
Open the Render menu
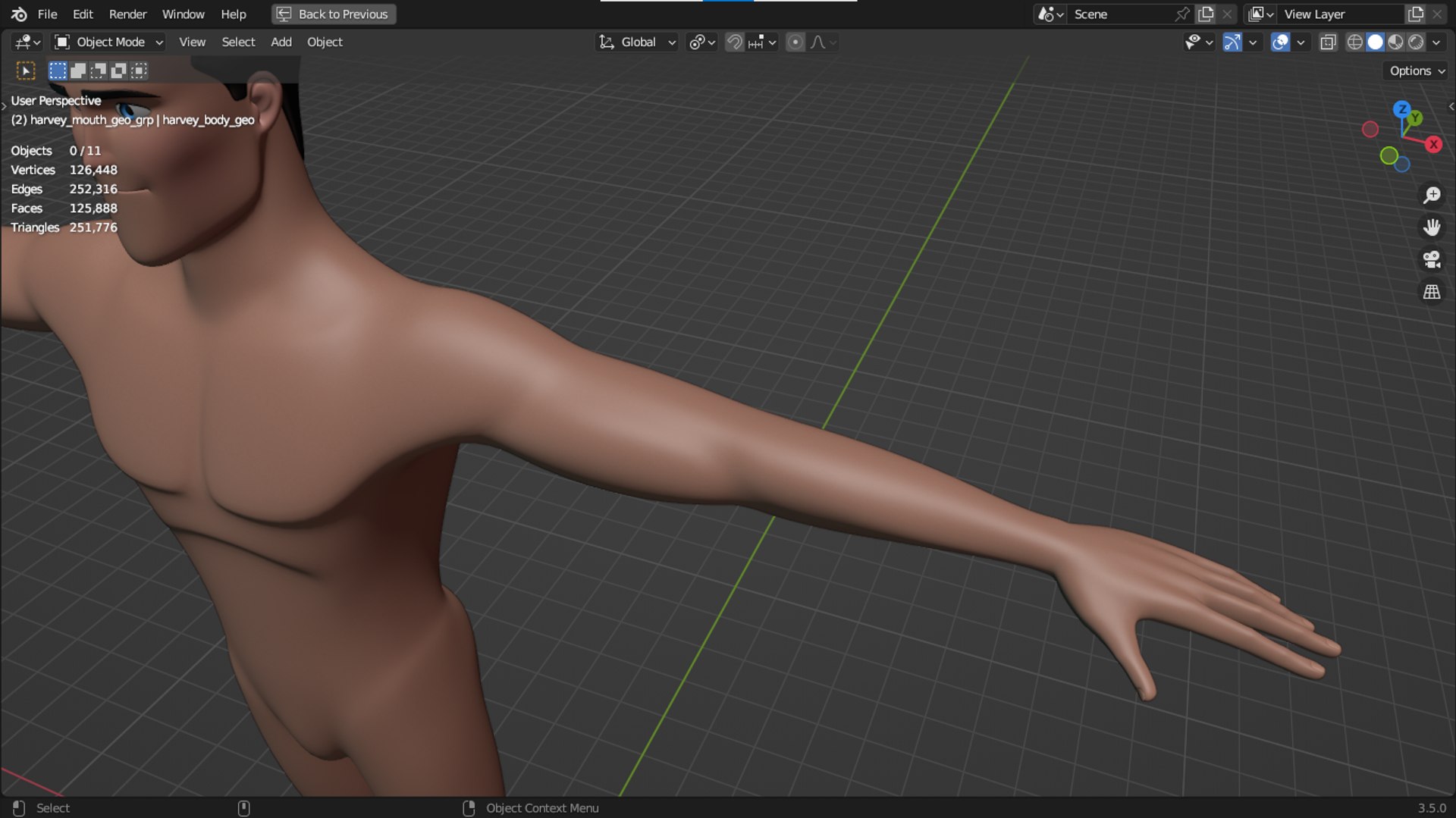click(127, 14)
